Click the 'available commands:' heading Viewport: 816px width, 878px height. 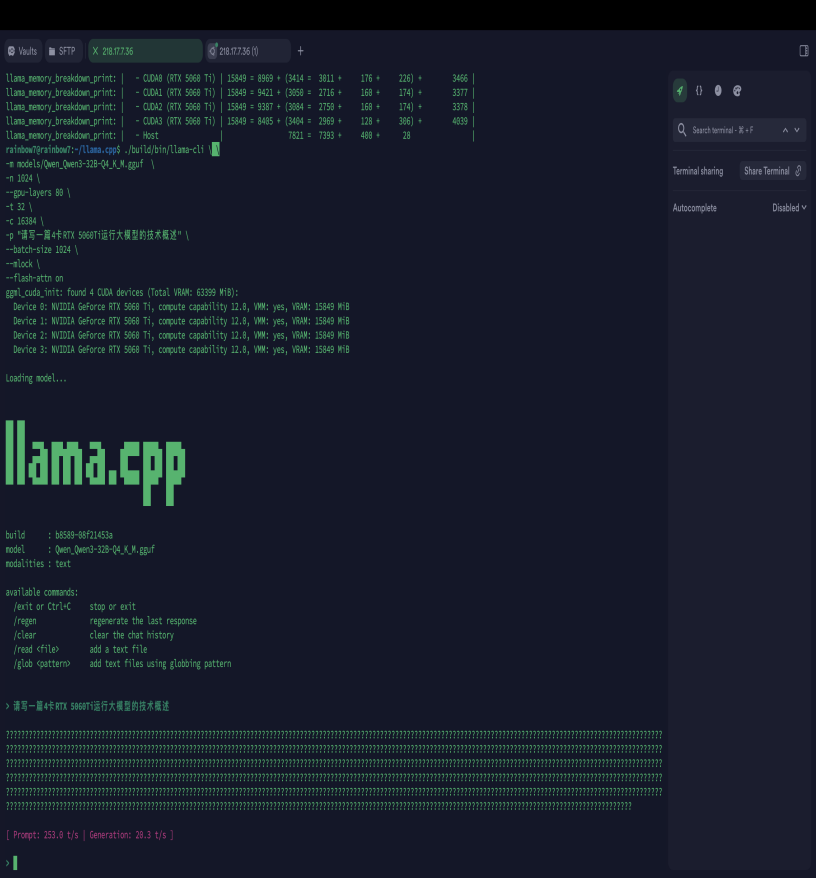tap(42, 592)
